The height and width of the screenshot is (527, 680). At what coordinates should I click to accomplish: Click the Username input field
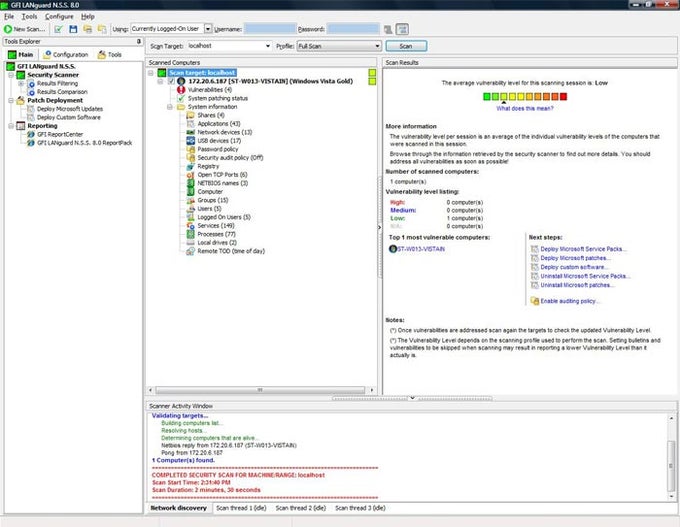[270, 29]
